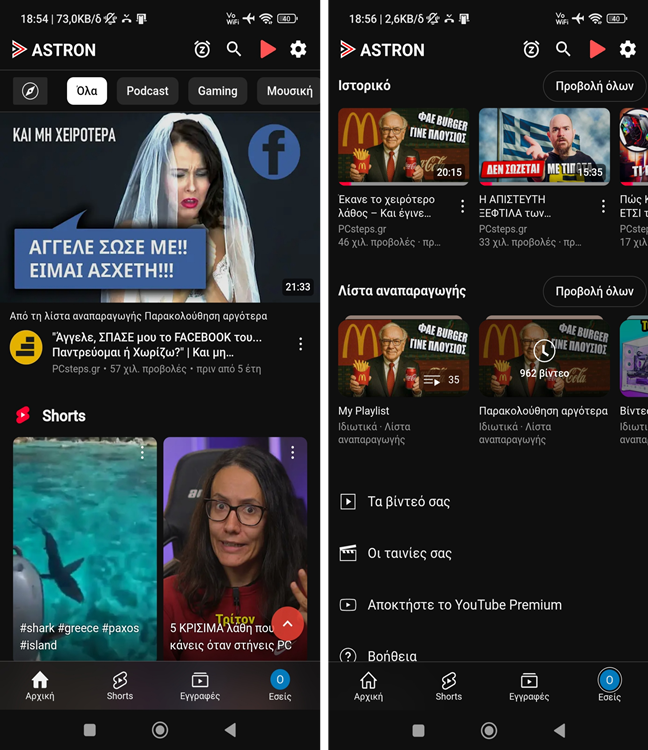Image resolution: width=648 pixels, height=750 pixels.
Task: Open options menu for the Facebook video
Action: click(300, 344)
